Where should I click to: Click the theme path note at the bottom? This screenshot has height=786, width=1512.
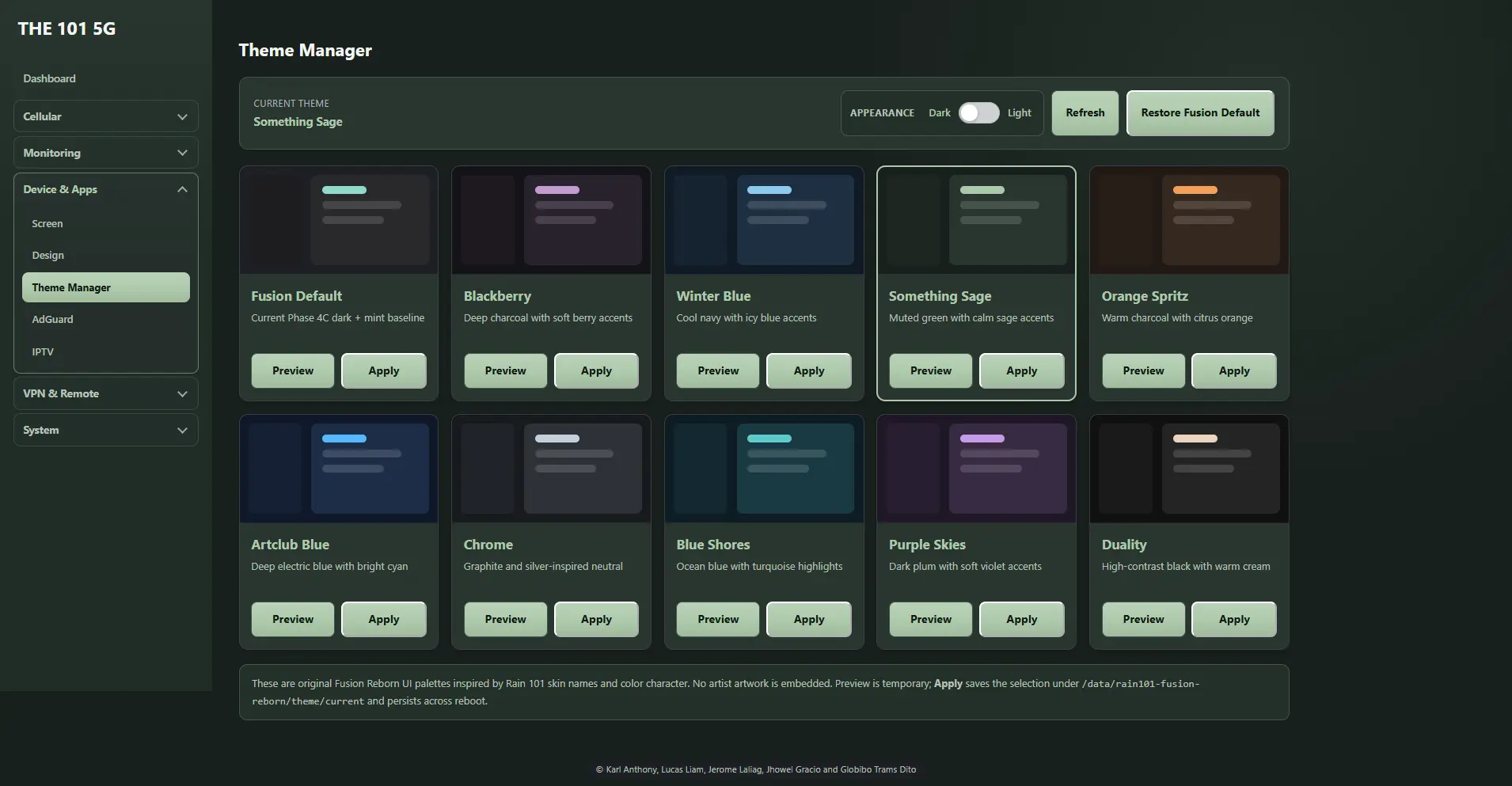tap(764, 693)
